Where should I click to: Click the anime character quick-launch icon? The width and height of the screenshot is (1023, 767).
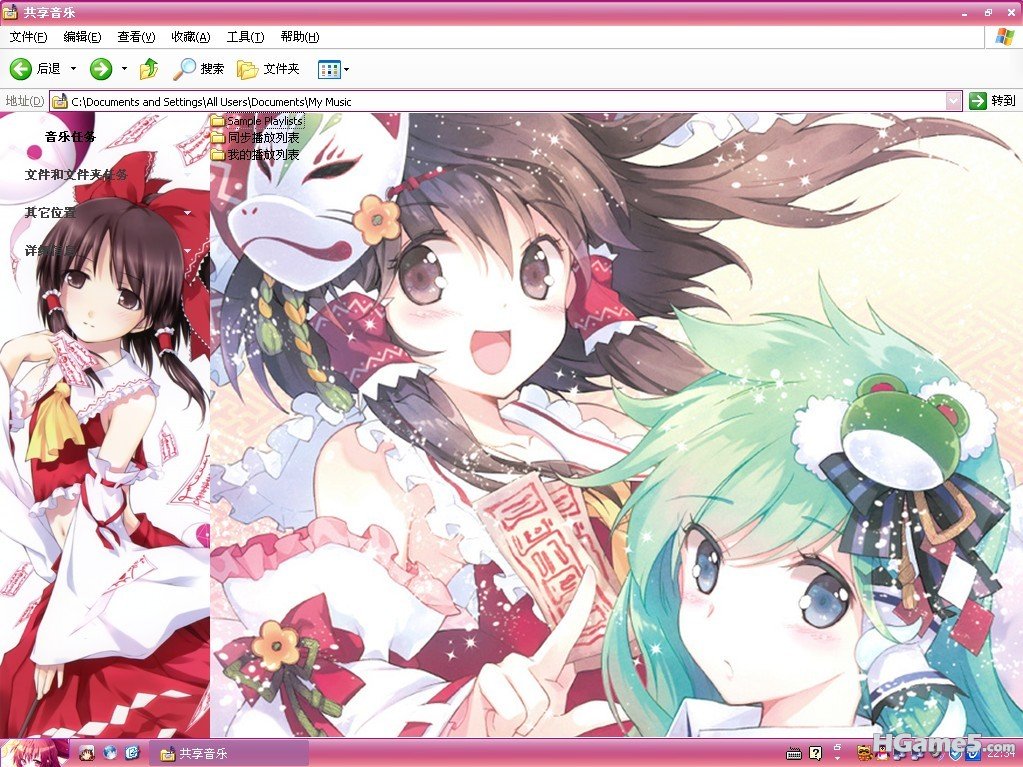87,754
